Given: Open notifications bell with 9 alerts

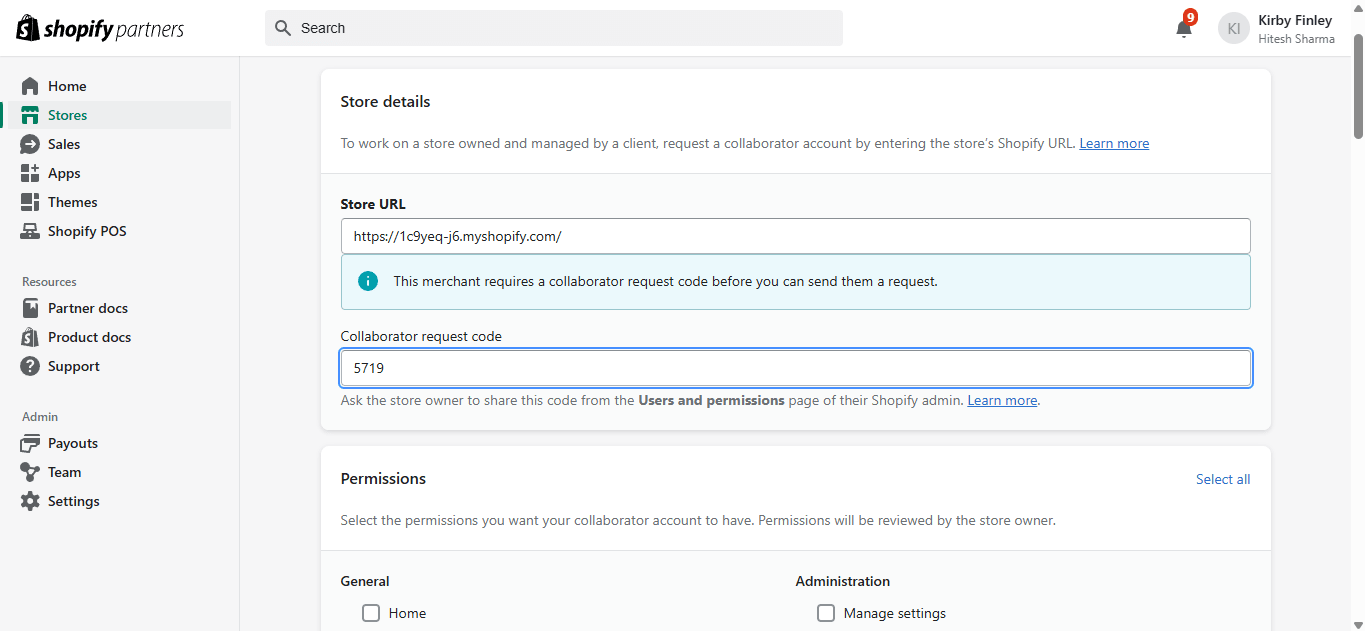Looking at the screenshot, I should tap(1184, 28).
